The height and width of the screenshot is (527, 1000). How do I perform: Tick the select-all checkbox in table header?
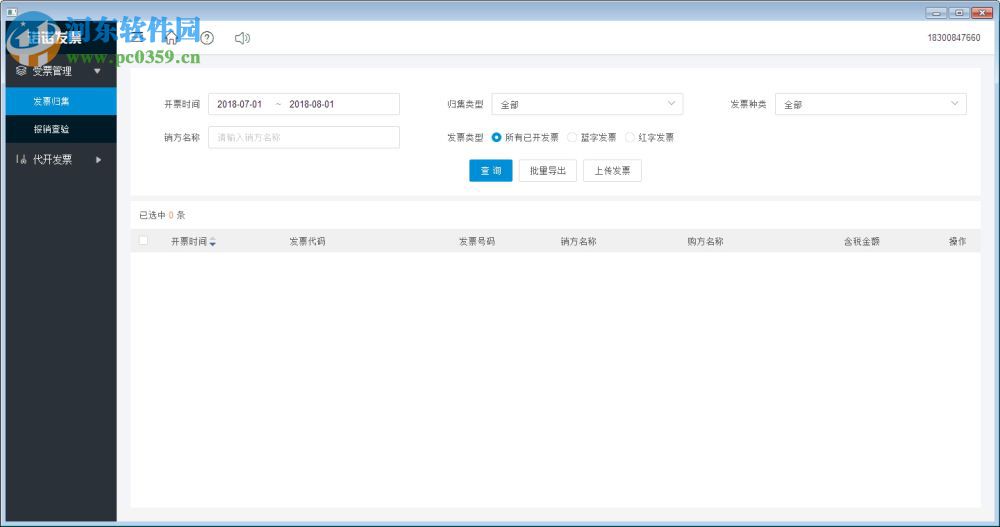[x=143, y=241]
